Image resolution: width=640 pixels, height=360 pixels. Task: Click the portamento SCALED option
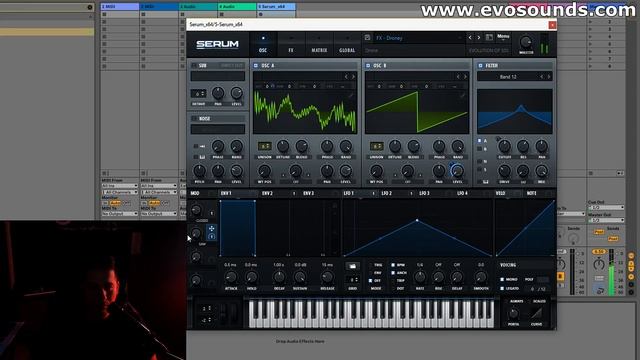(x=539, y=301)
